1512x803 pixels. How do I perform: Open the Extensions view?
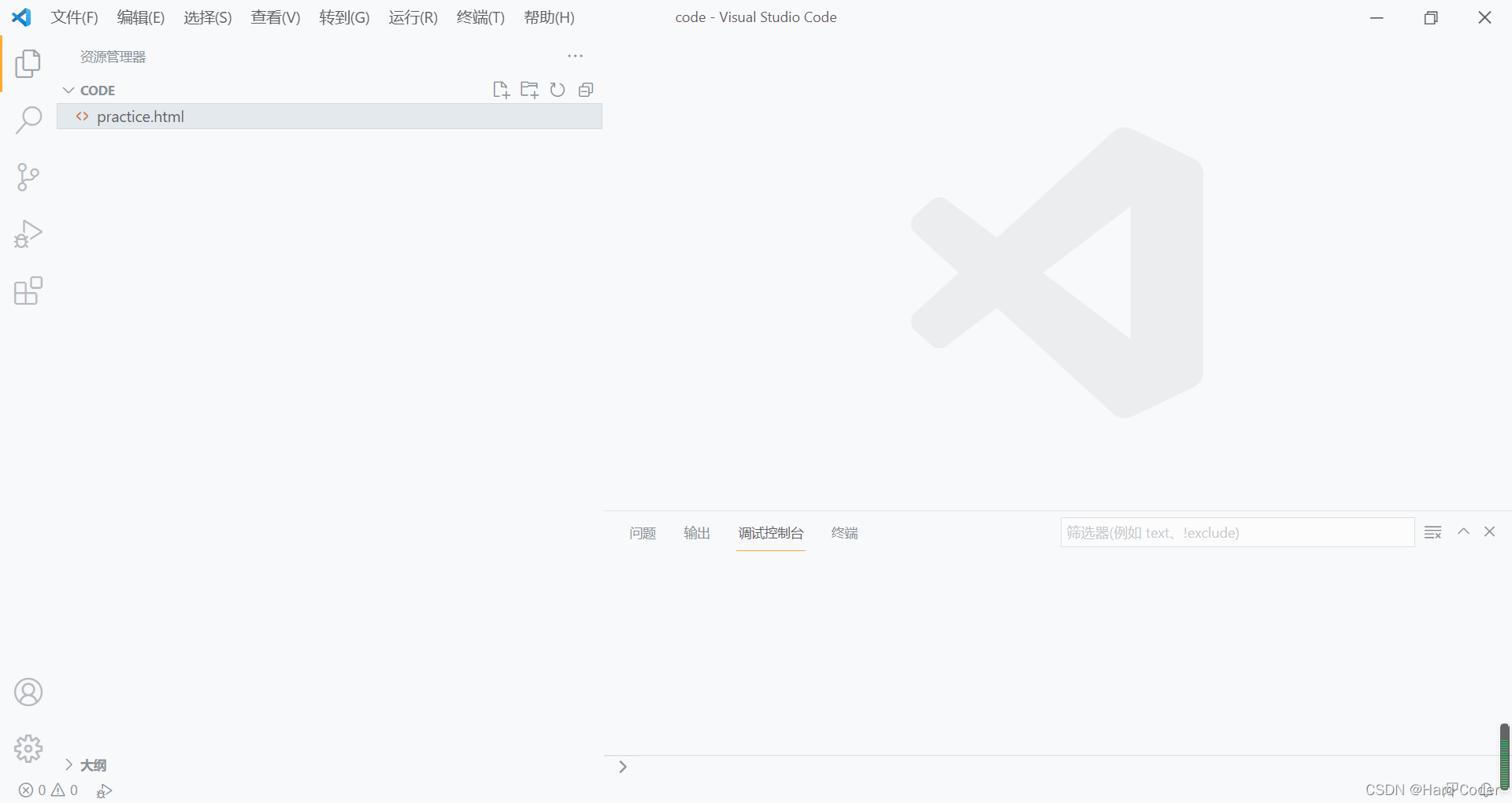point(28,290)
